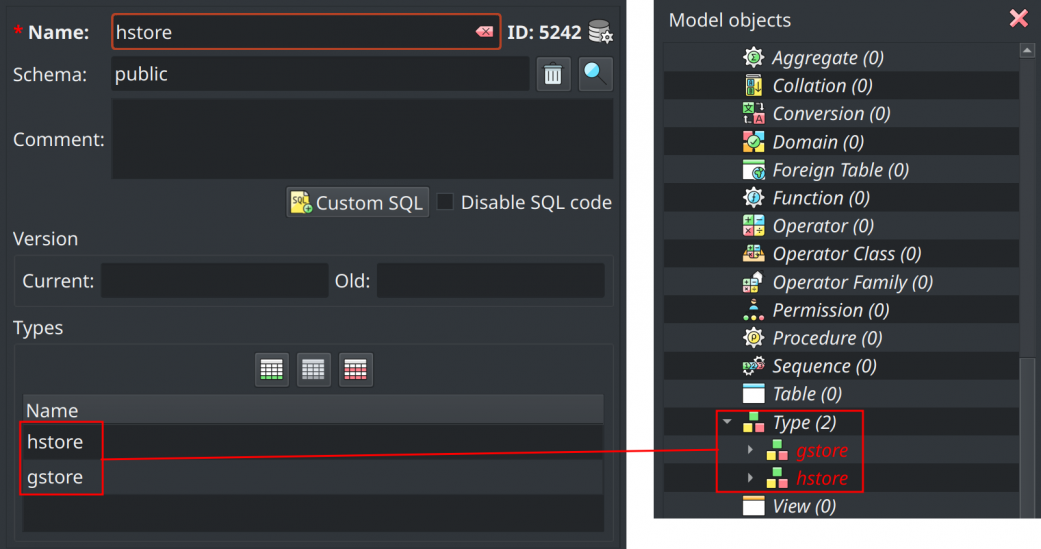Image resolution: width=1041 pixels, height=549 pixels.
Task: Select the View (0) tree item
Action: tap(804, 506)
